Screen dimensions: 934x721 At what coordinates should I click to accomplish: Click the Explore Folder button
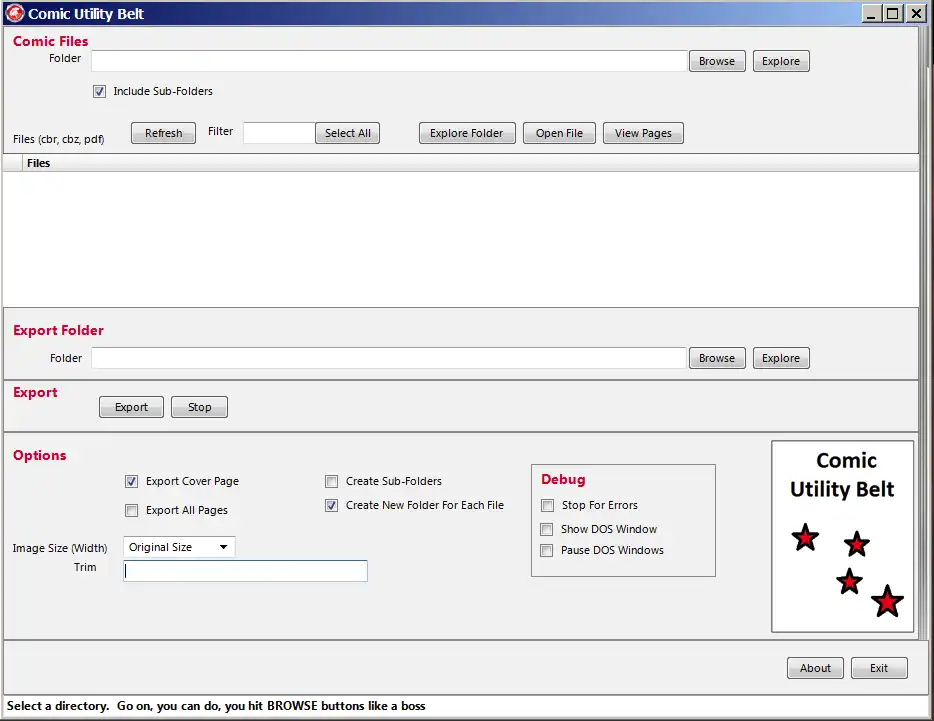click(467, 133)
